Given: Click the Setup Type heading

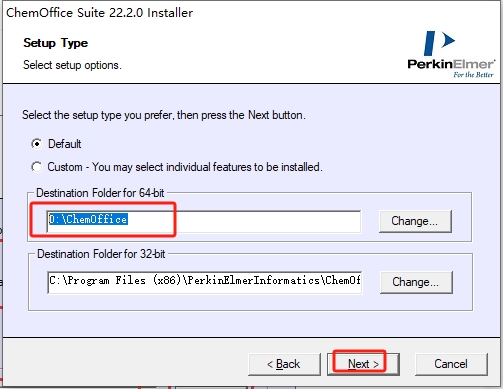Looking at the screenshot, I should (56, 43).
